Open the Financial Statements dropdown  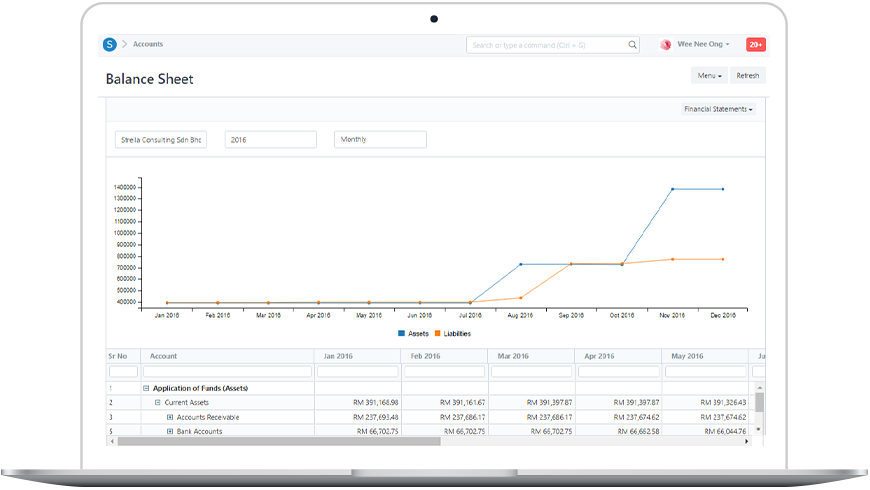718,109
